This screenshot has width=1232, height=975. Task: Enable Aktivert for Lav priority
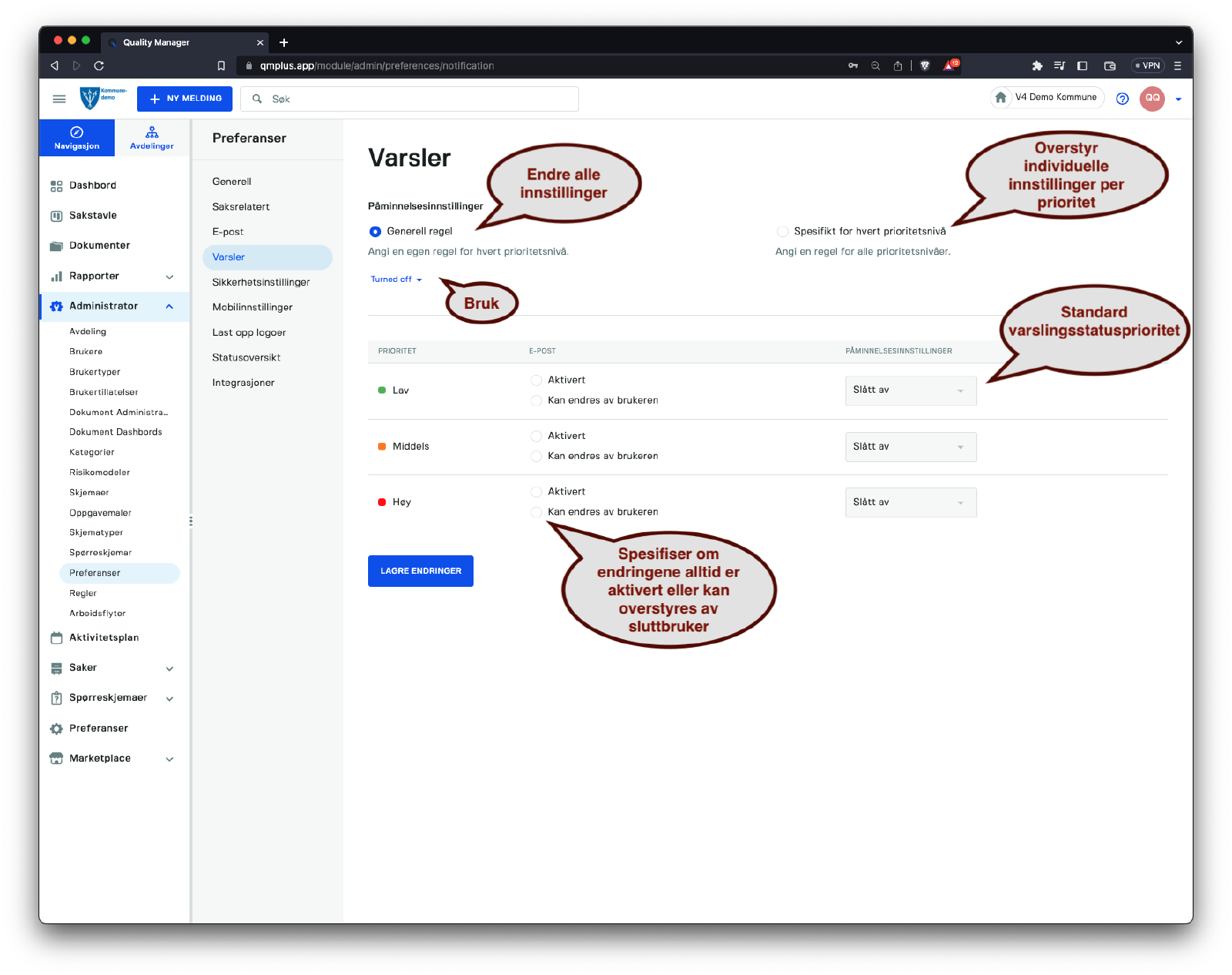(x=536, y=380)
